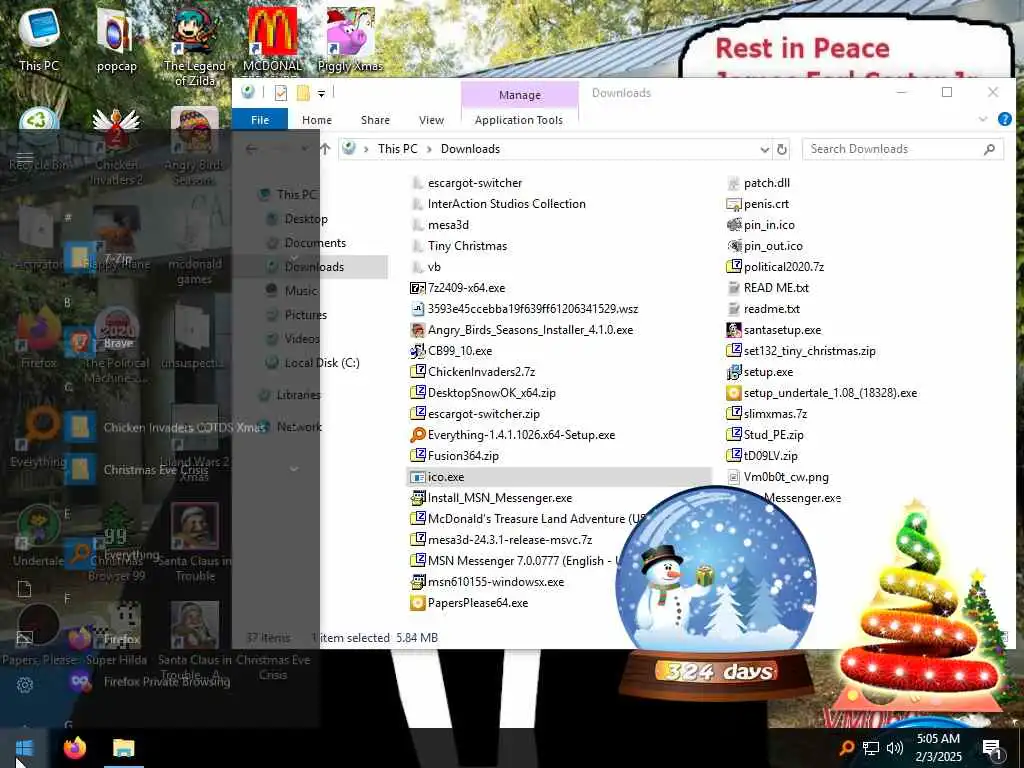Open the volume tray icon

point(895,748)
